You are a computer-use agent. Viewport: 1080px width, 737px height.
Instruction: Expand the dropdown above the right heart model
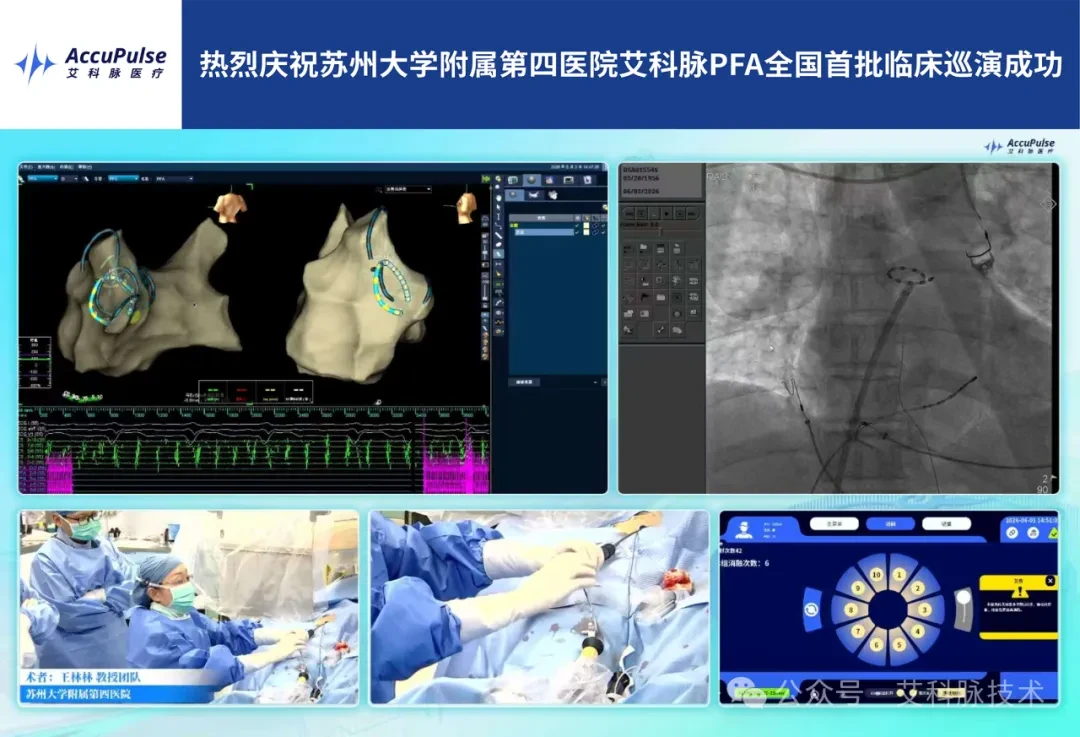408,189
